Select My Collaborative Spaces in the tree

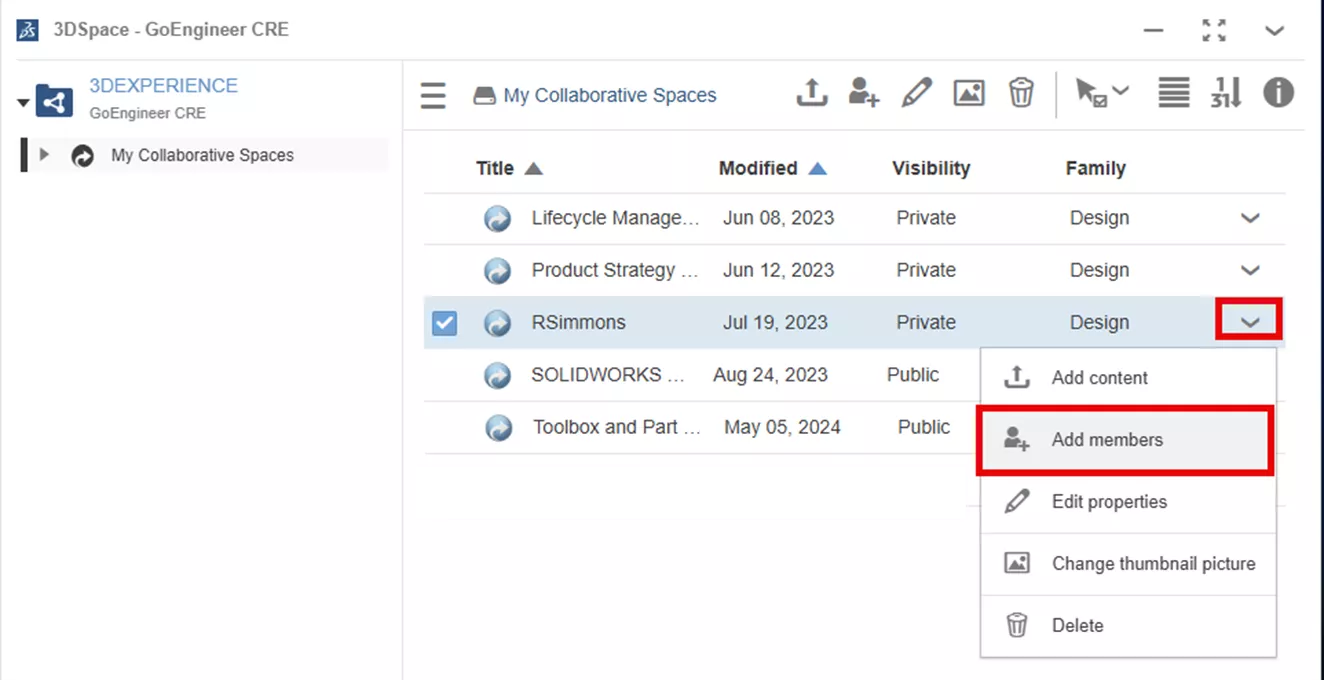click(202, 156)
